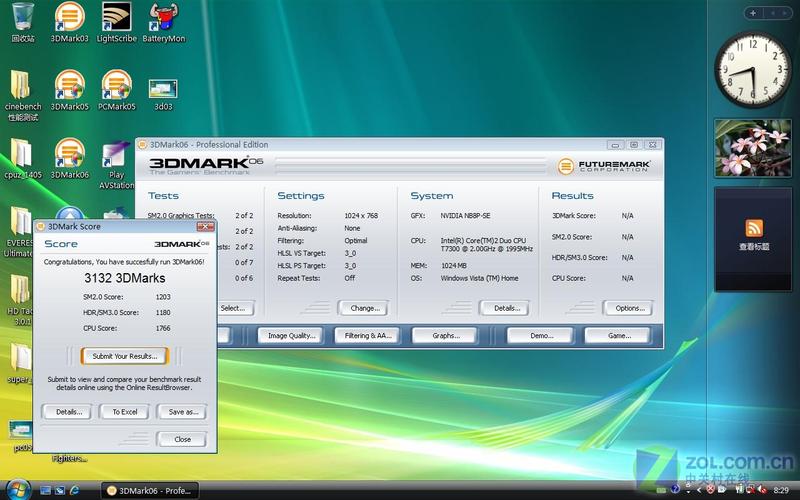The height and width of the screenshot is (500, 800).
Task: Open the Windows Start orb
Action: (x=19, y=490)
